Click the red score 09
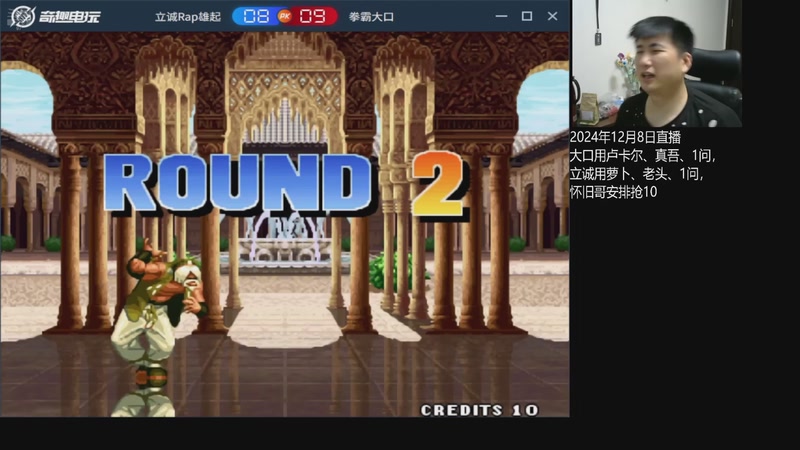The height and width of the screenshot is (450, 800). [x=312, y=16]
